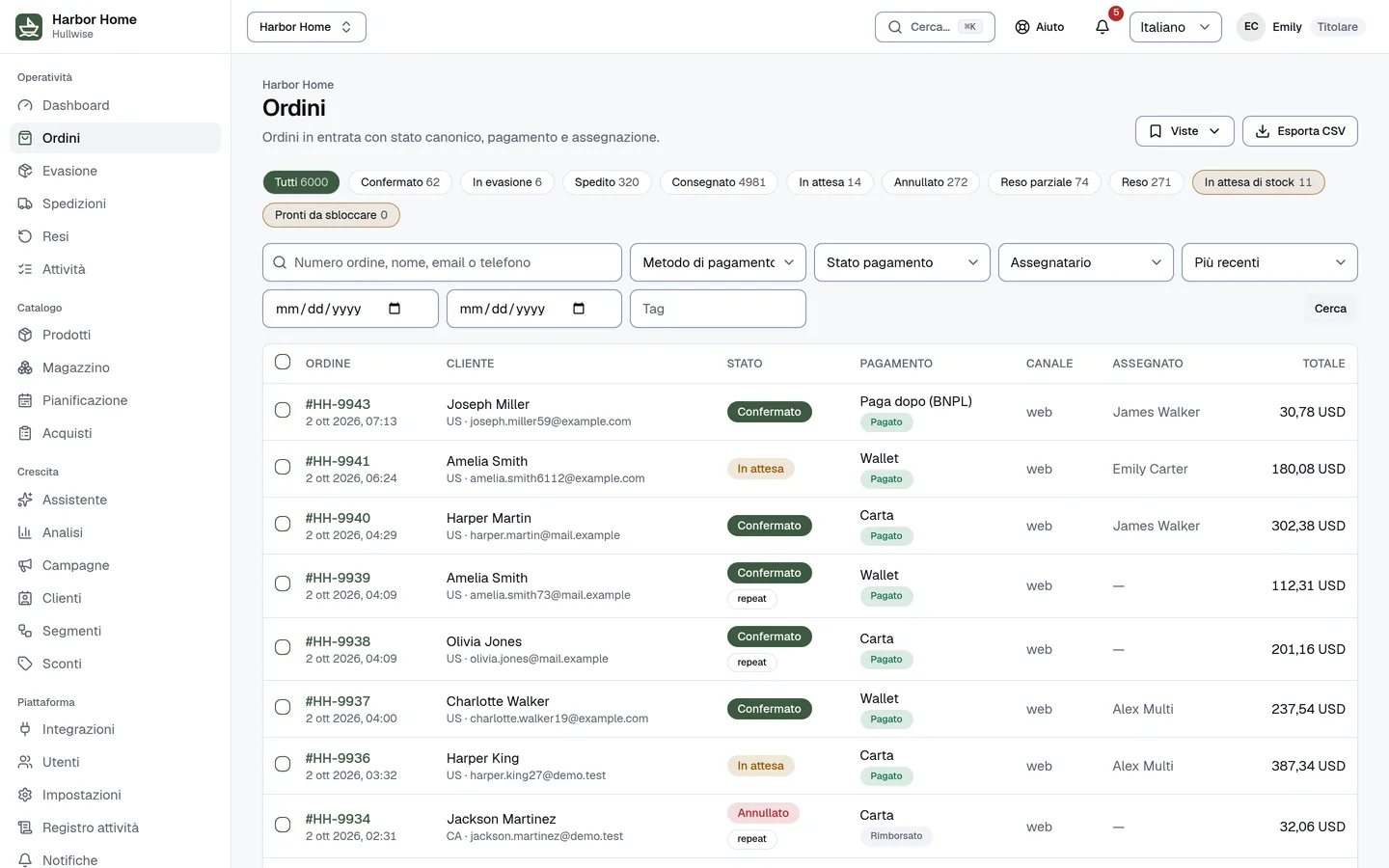Click the Campagne megaphone icon

pos(25,565)
